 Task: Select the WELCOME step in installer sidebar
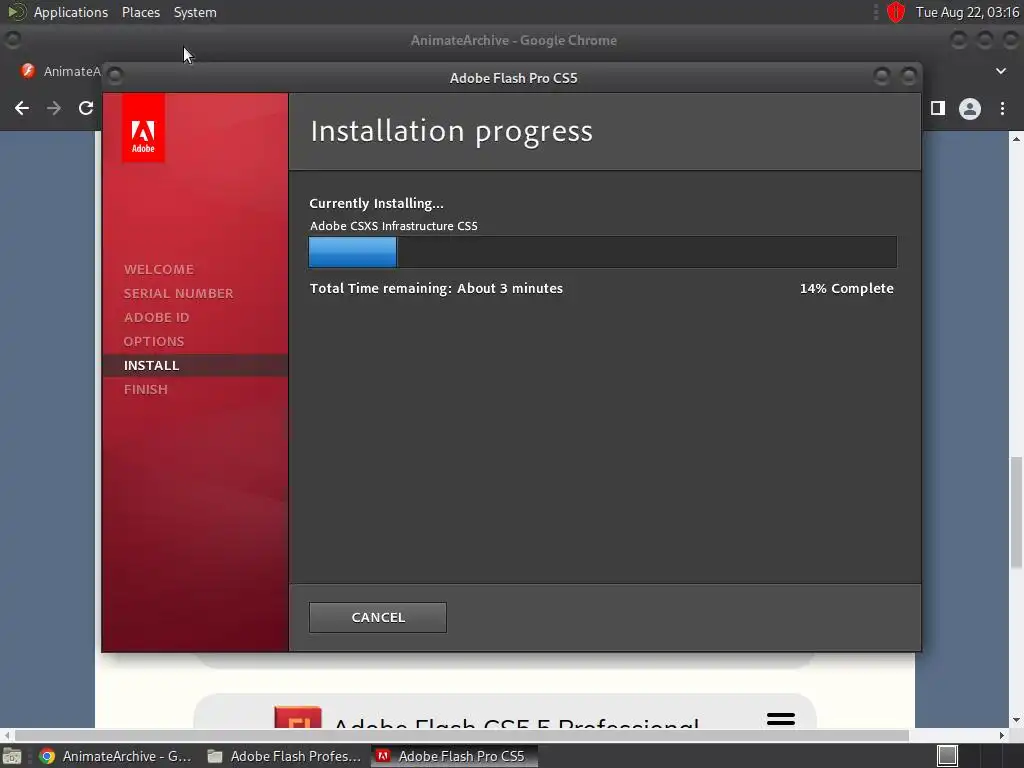159,269
